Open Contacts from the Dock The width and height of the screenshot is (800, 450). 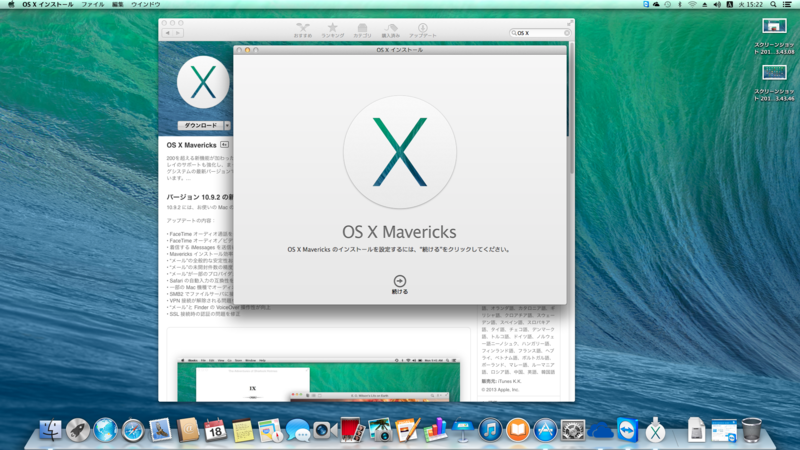188,430
